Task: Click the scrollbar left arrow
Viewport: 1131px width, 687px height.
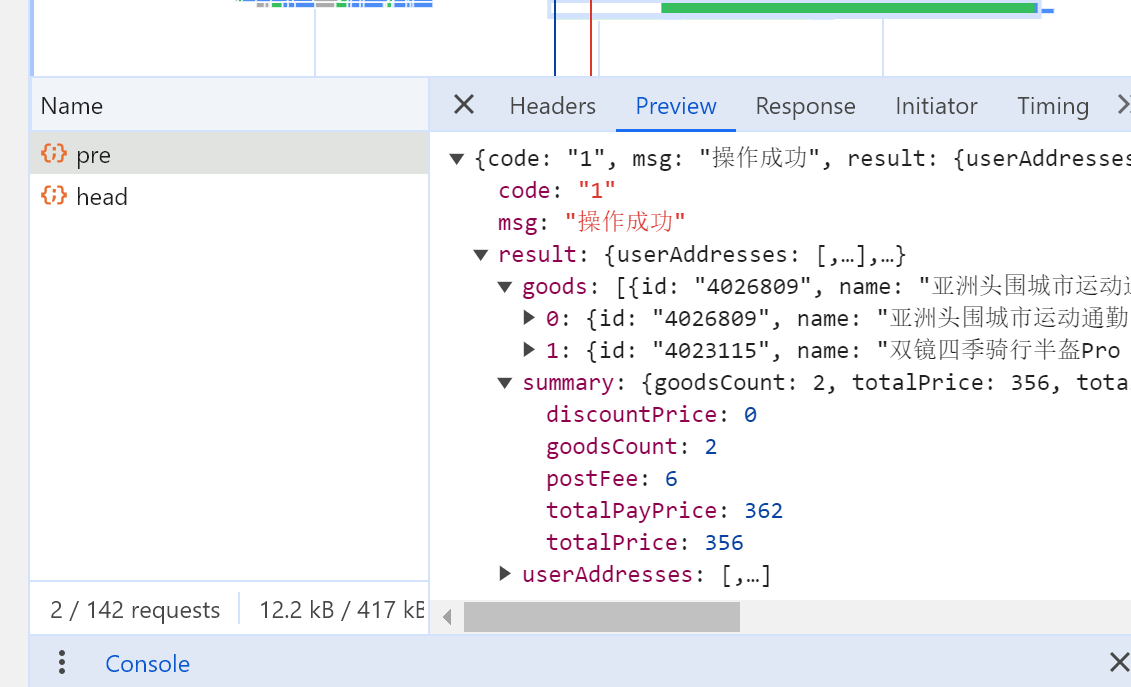Action: click(x=447, y=617)
